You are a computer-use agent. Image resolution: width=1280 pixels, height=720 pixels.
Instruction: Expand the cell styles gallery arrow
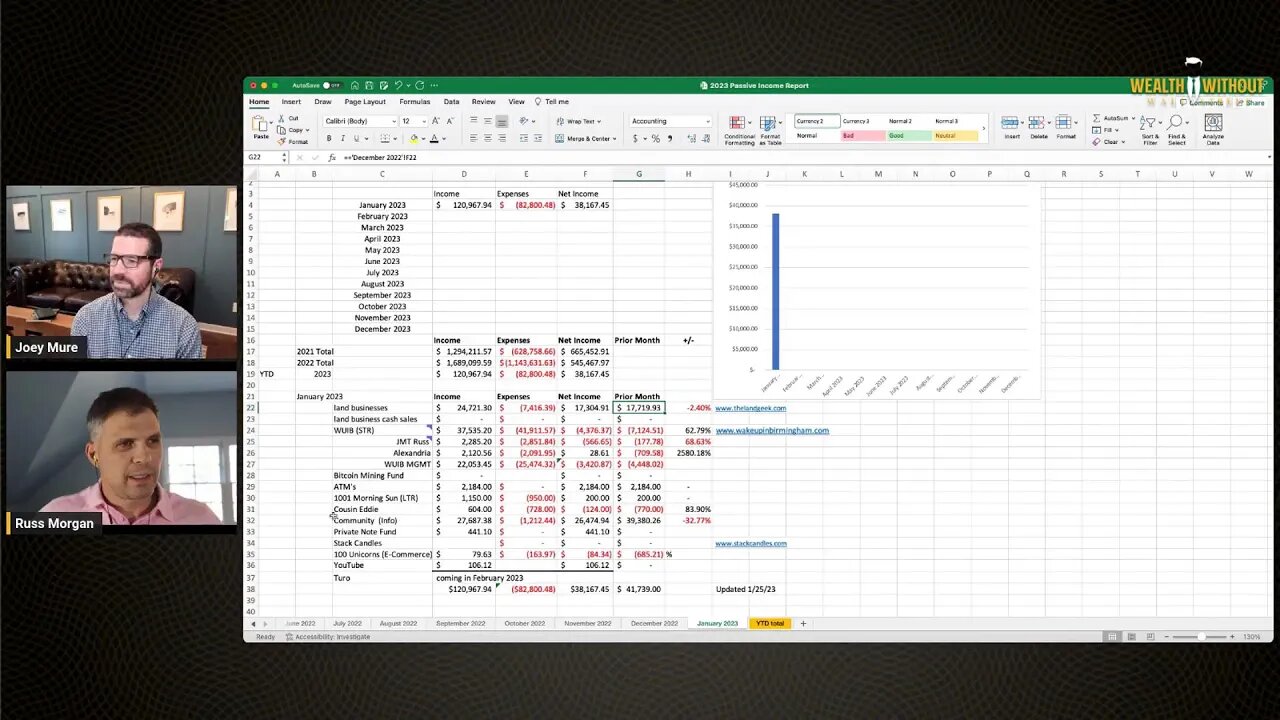tap(983, 128)
